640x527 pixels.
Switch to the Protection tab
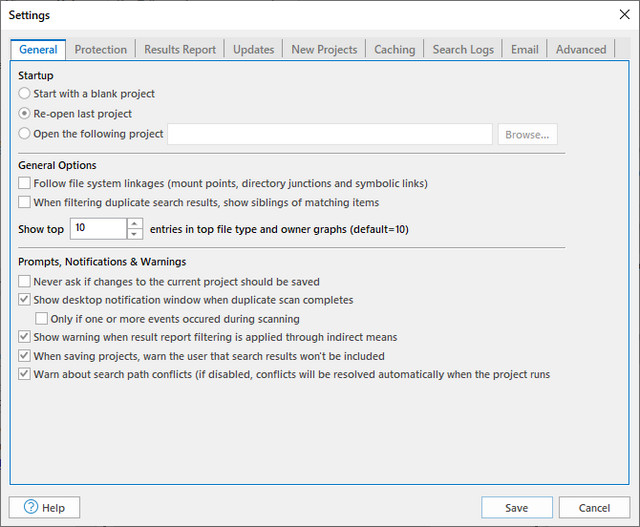tap(100, 49)
